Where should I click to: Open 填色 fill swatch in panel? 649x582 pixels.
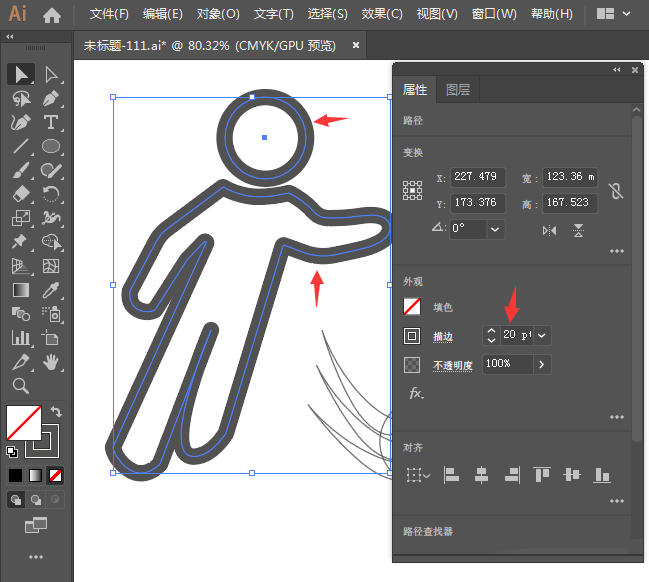pos(412,307)
